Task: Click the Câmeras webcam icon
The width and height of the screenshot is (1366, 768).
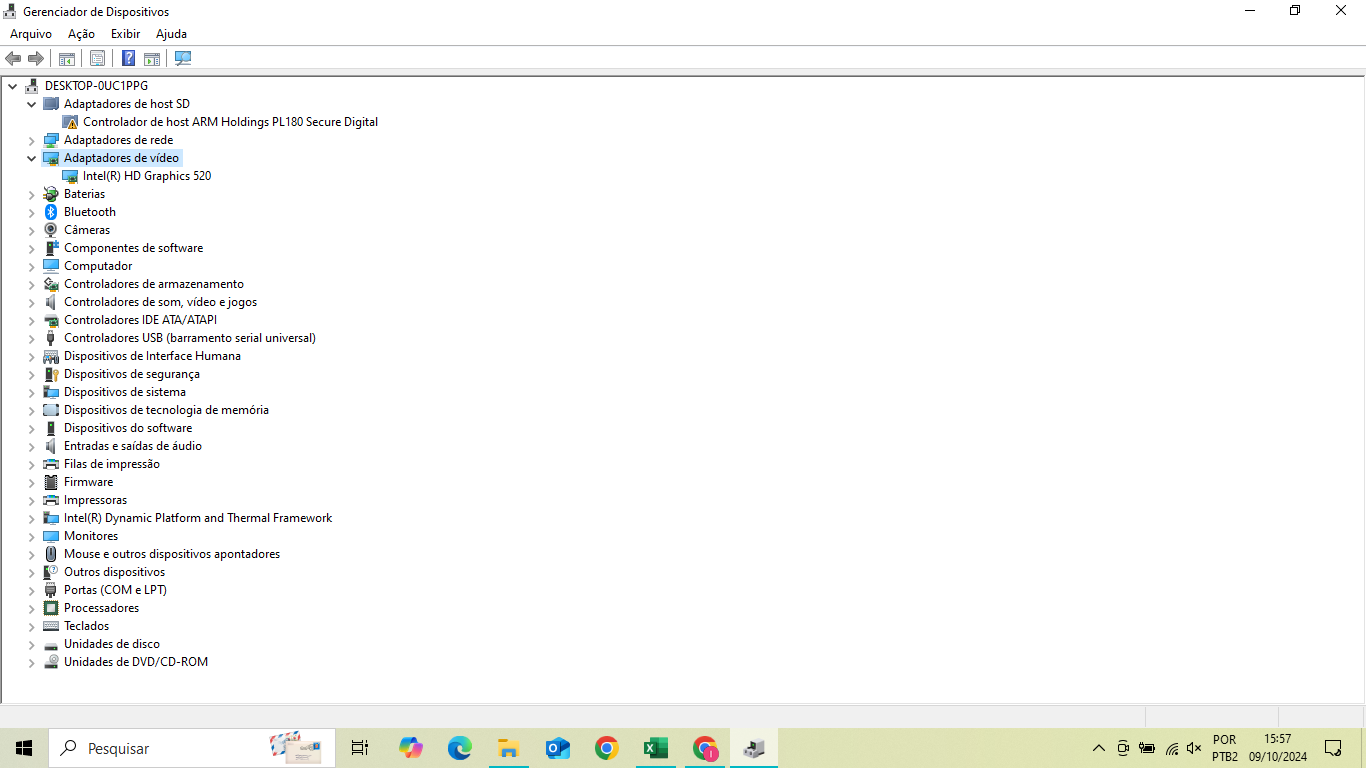Action: (x=51, y=230)
